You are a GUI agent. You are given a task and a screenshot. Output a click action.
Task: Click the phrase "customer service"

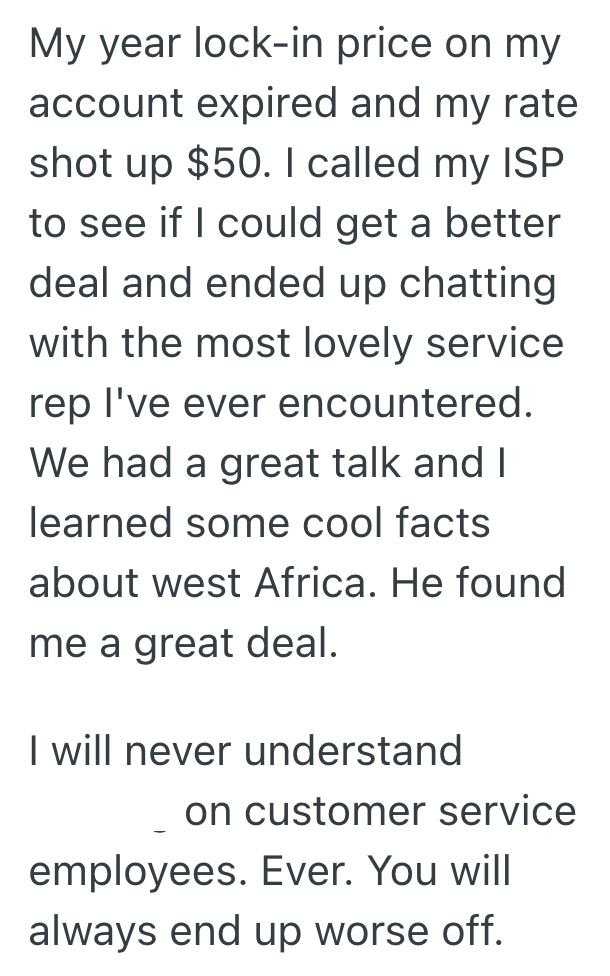(381, 810)
